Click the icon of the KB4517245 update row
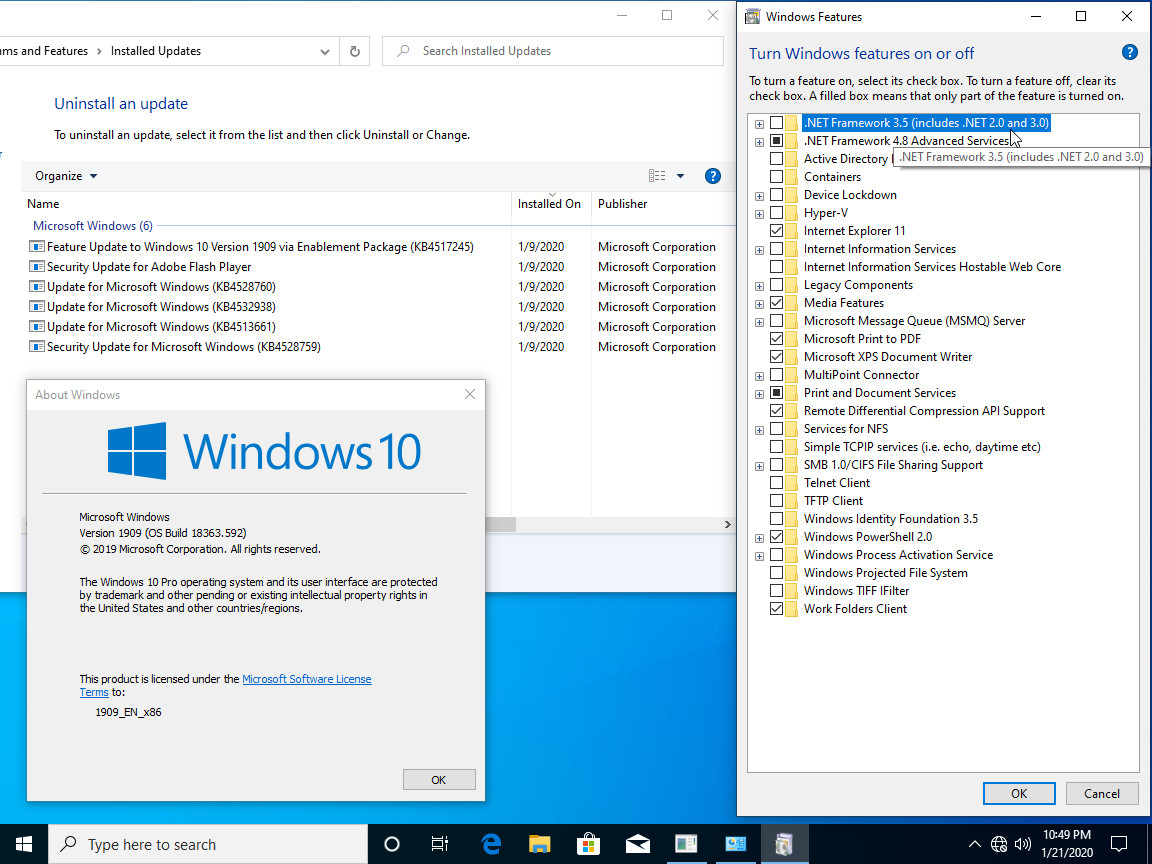 [36, 247]
